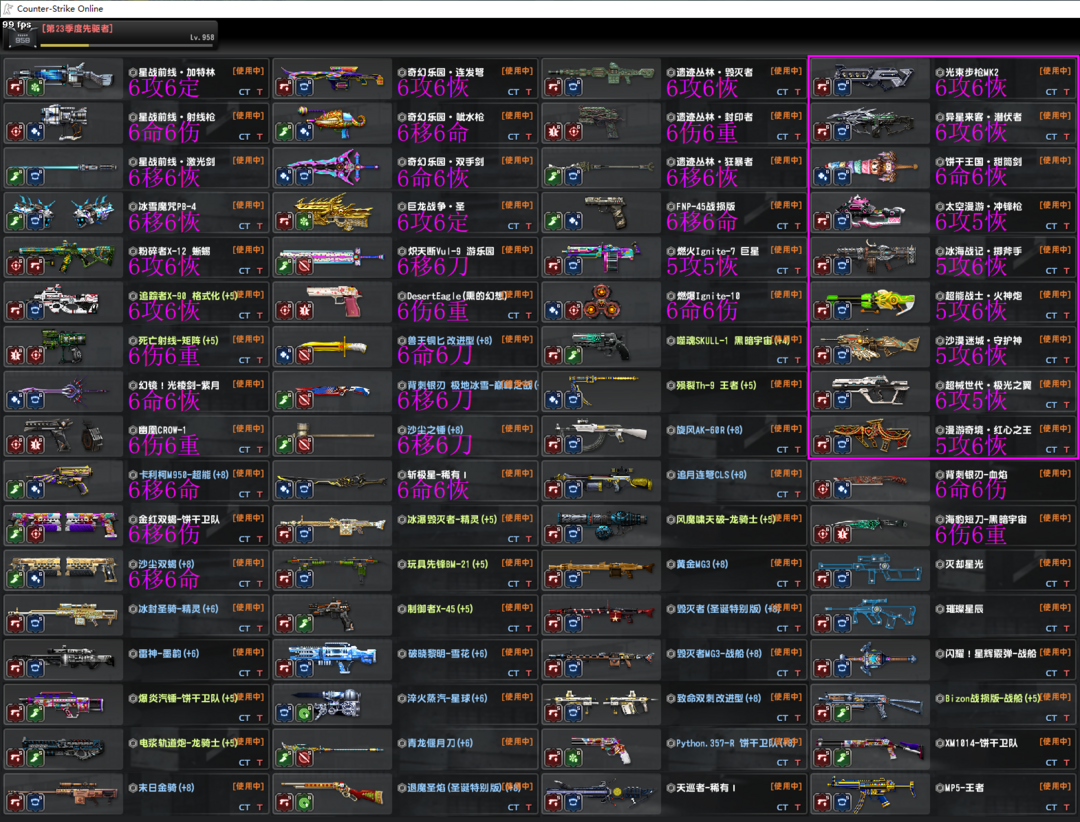This screenshot has height=822, width=1080.
Task: Click the red crosshair icon on Ignite-10 card
Action: pos(574,311)
